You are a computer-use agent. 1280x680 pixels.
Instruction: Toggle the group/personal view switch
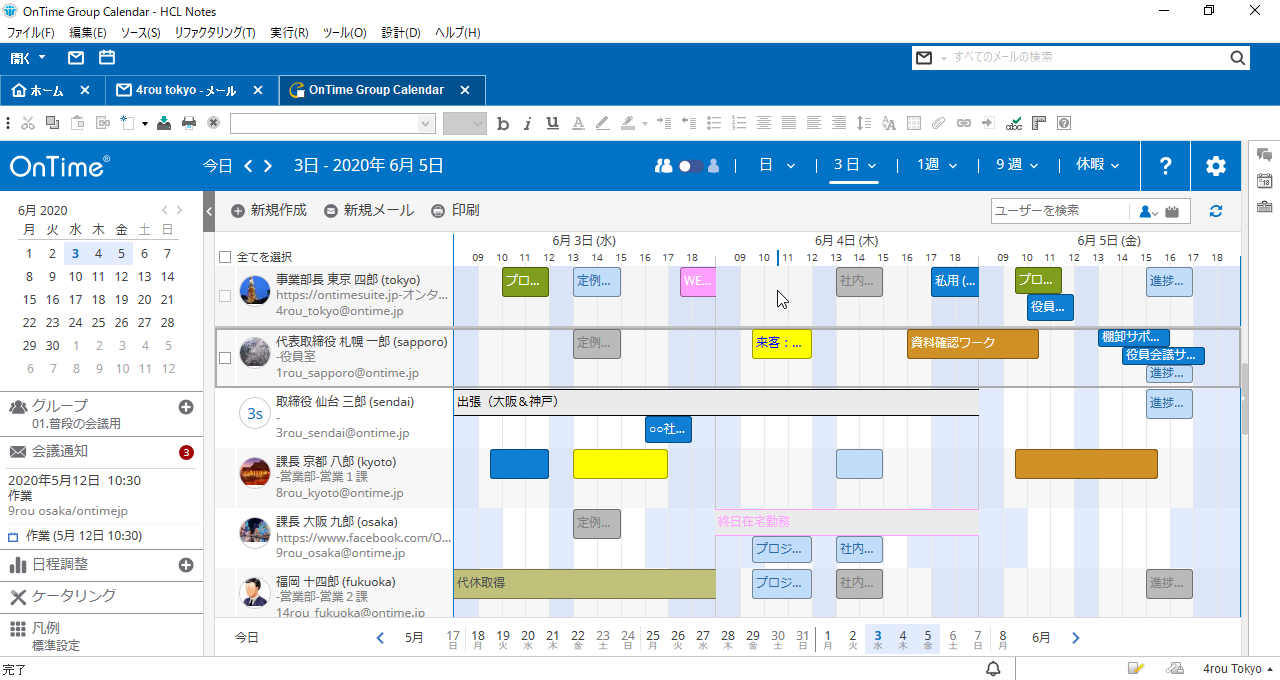[691, 166]
